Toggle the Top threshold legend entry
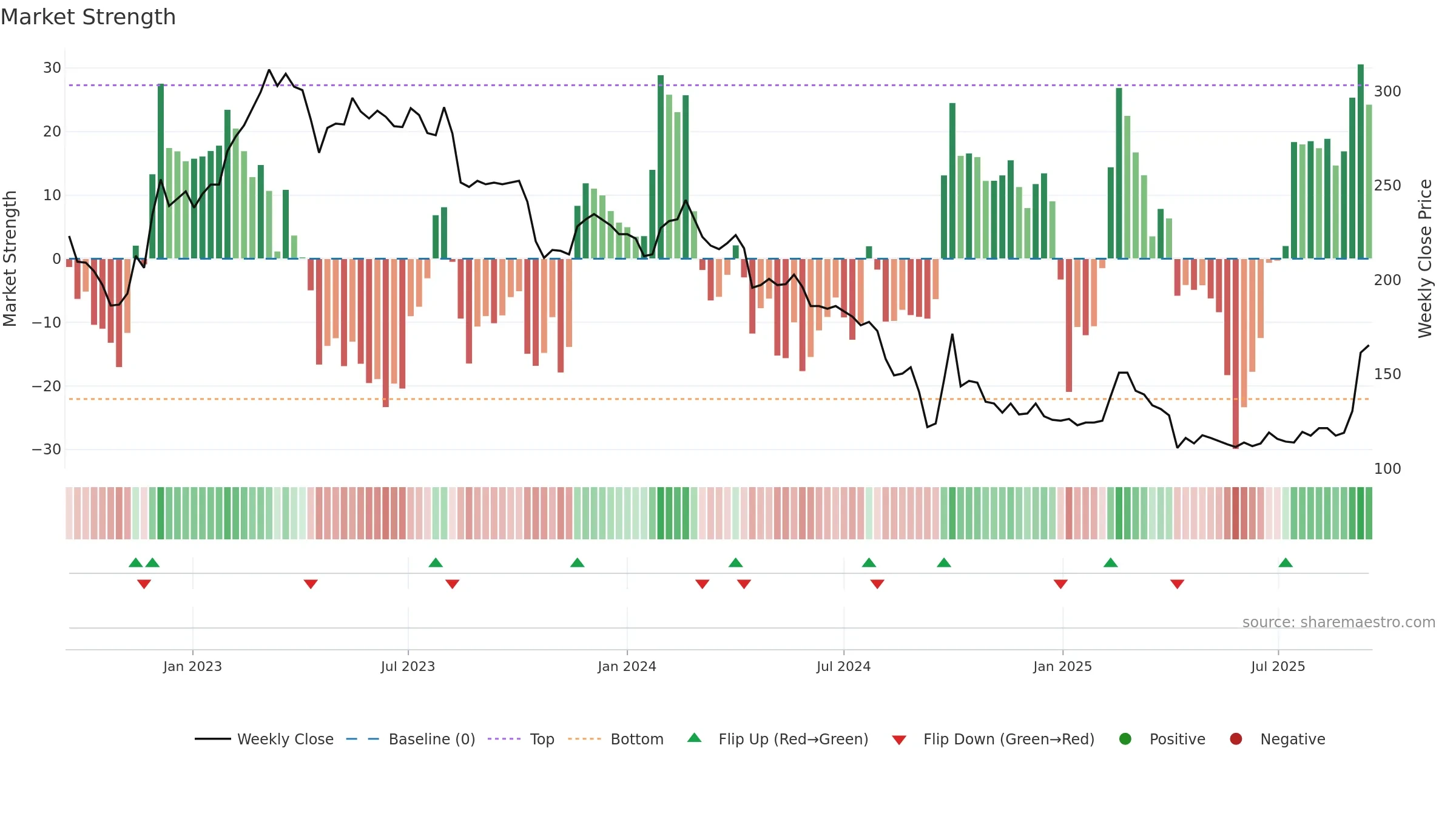The width and height of the screenshot is (1456, 819). point(521,739)
